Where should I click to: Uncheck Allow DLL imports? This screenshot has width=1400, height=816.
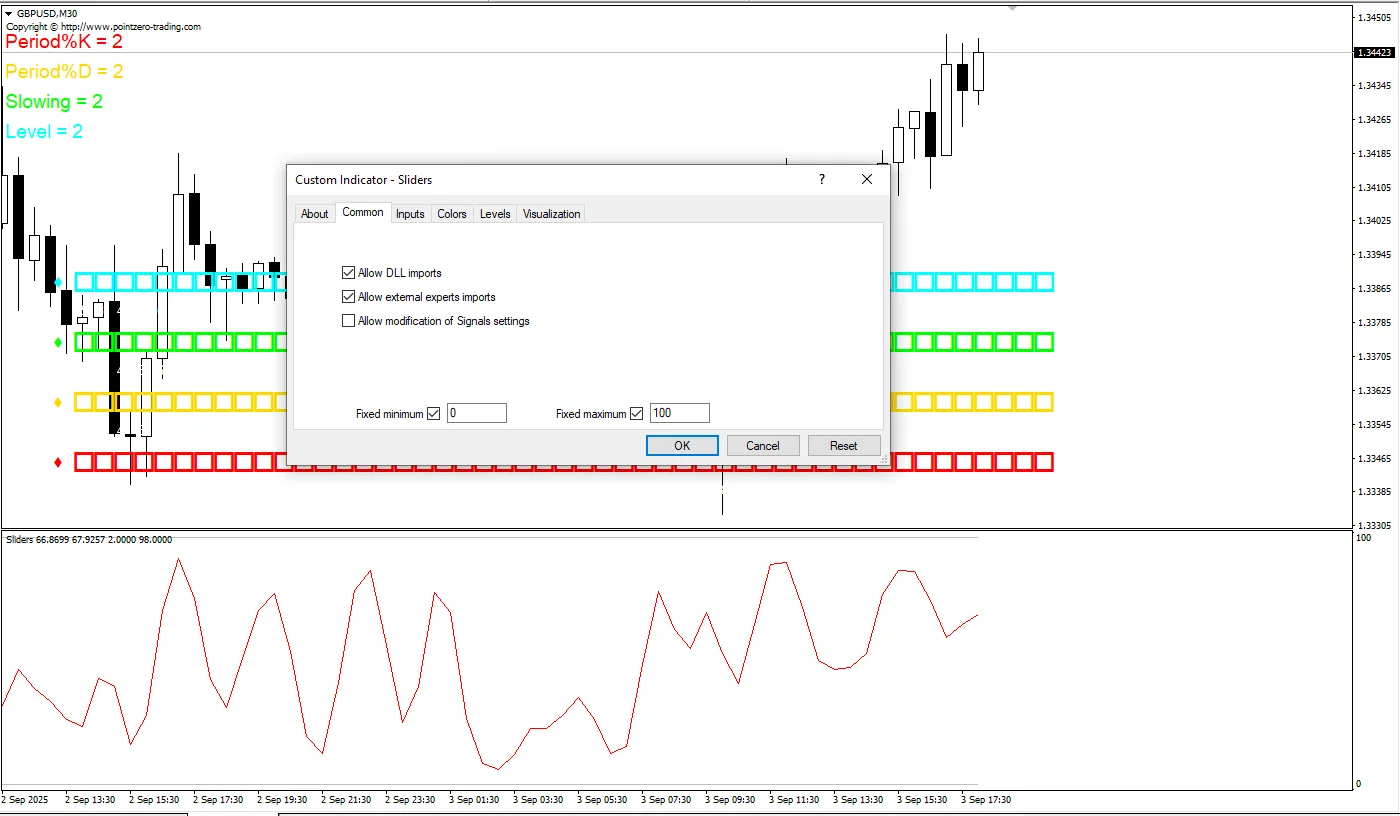(349, 273)
